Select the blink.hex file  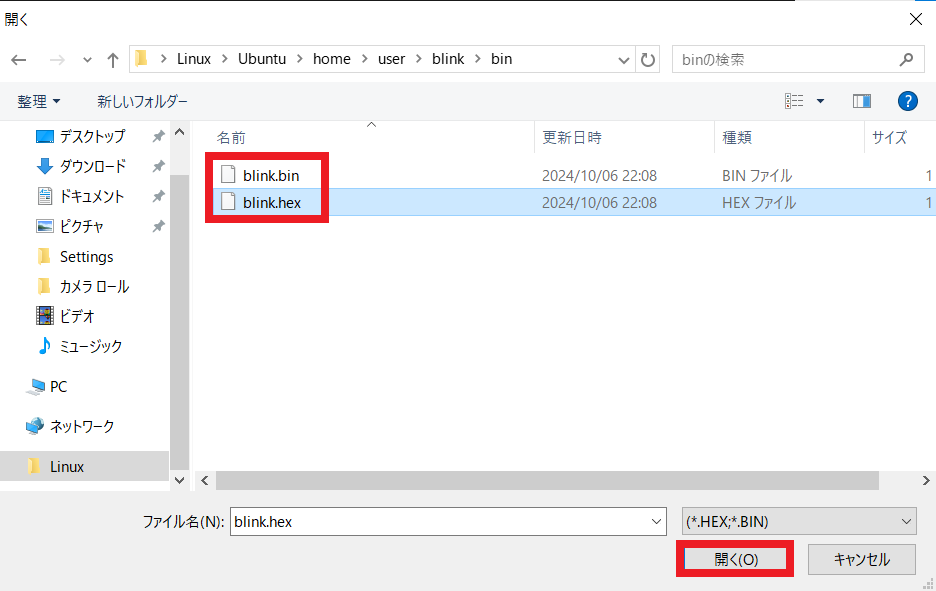click(272, 202)
